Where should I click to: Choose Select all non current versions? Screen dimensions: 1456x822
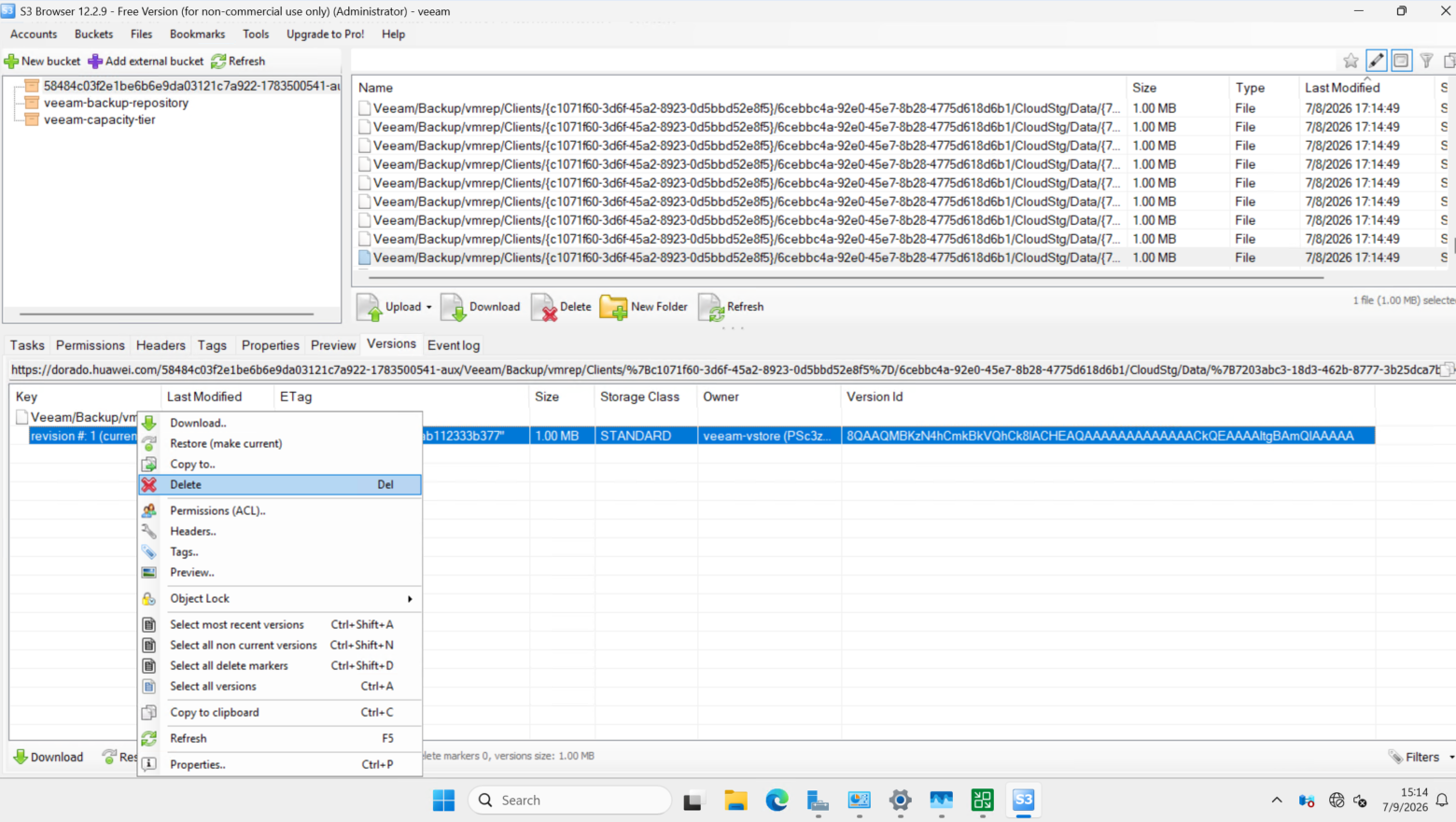(280, 646)
